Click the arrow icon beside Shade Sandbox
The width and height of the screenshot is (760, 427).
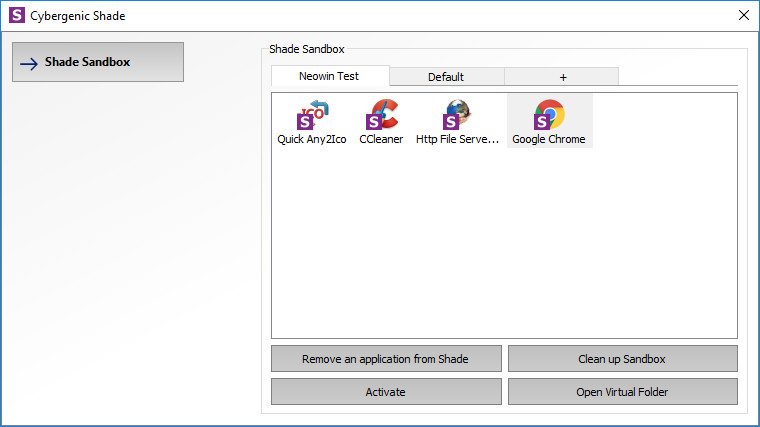[29, 63]
